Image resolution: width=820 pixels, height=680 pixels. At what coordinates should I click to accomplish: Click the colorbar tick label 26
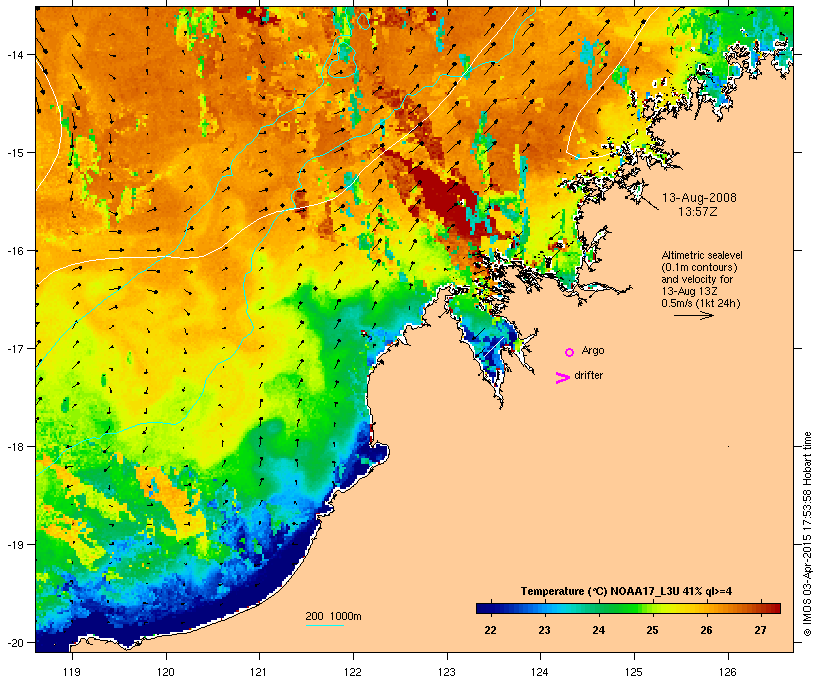[x=707, y=630]
